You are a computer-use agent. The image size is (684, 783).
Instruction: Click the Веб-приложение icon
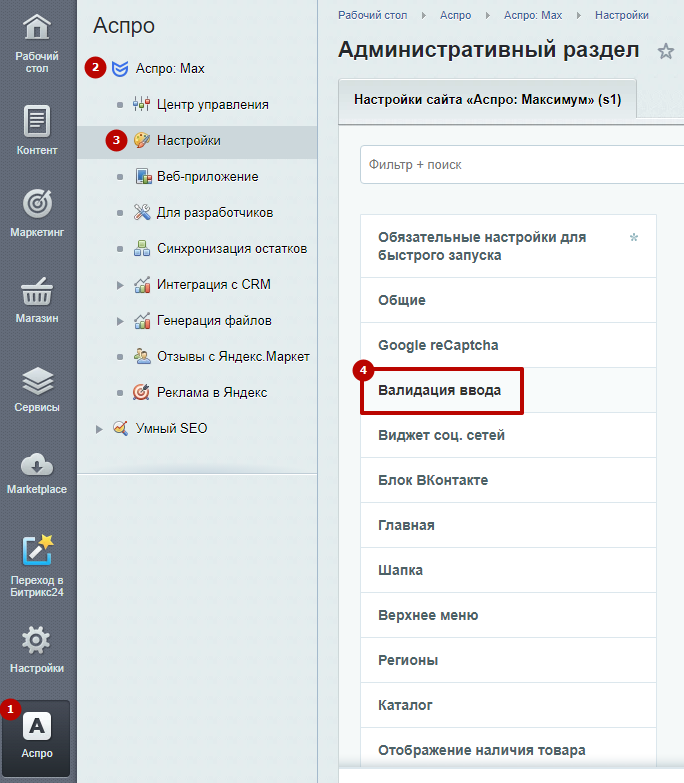click(x=143, y=176)
